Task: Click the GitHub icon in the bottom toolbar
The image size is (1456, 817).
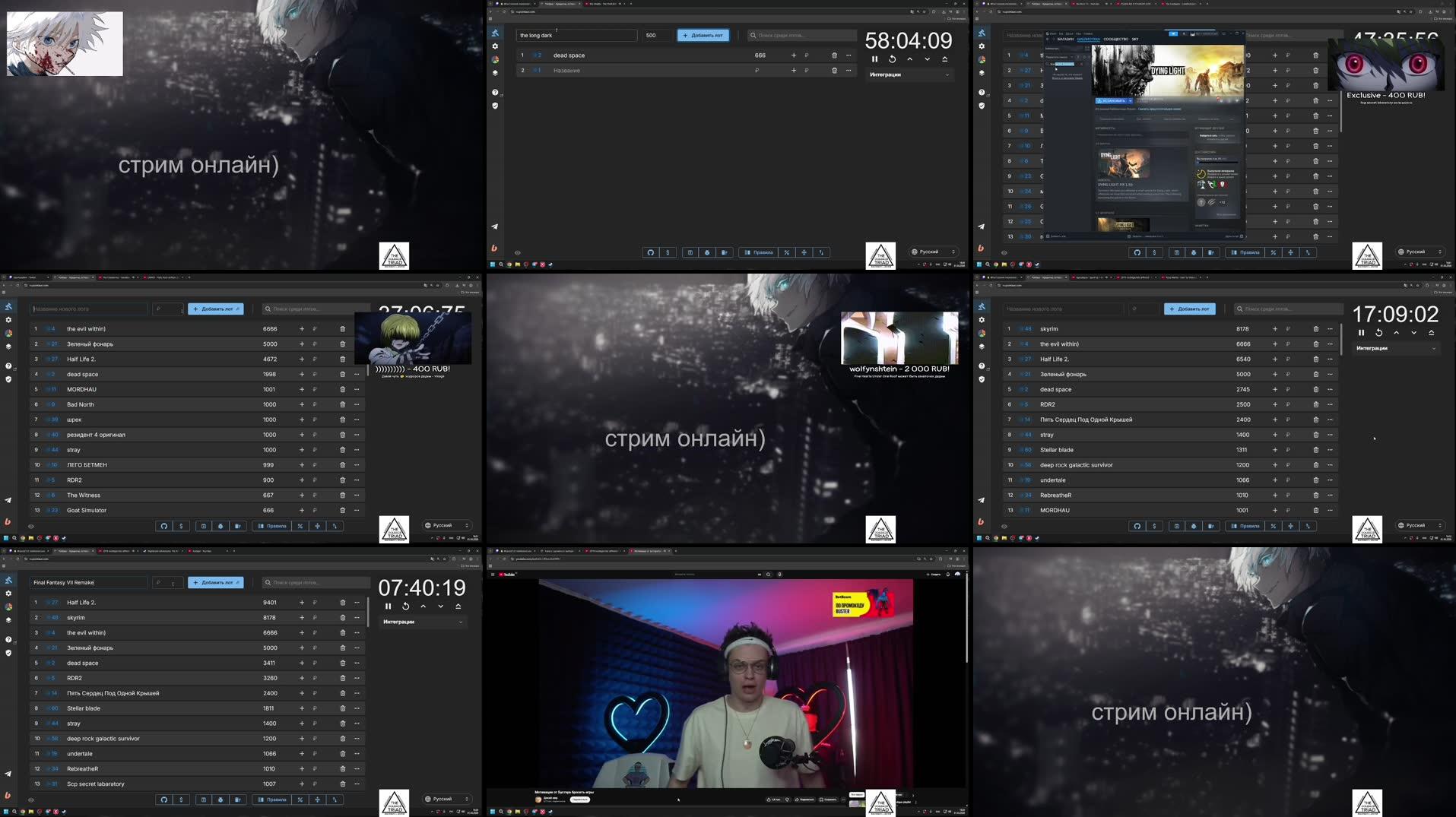Action: [x=651, y=252]
